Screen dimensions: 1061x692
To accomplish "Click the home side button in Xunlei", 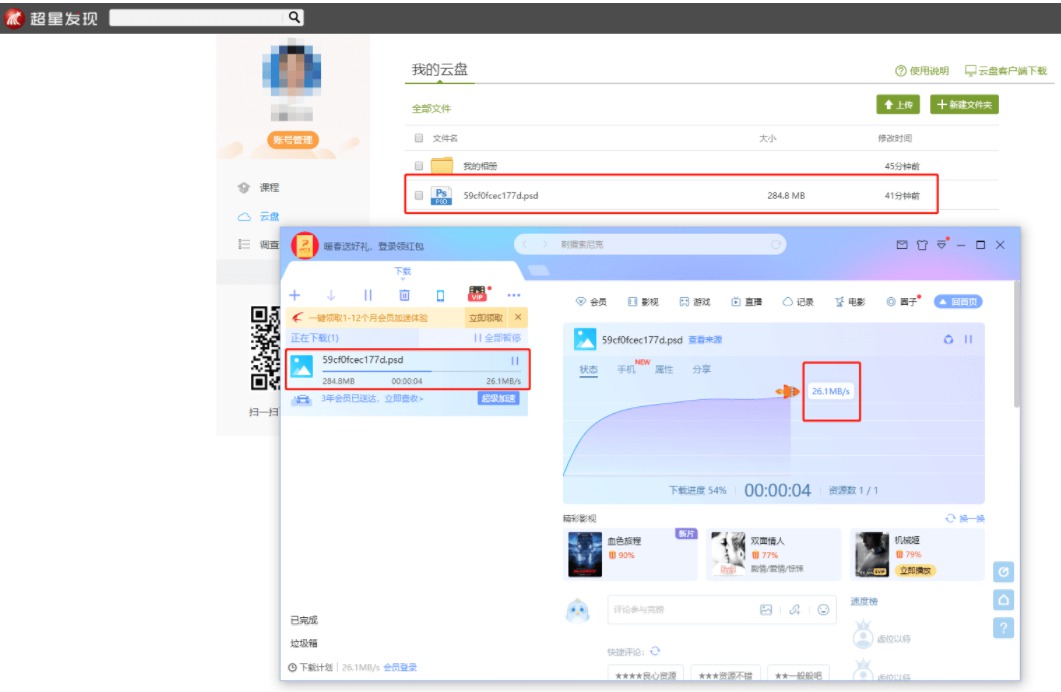I will point(1003,600).
